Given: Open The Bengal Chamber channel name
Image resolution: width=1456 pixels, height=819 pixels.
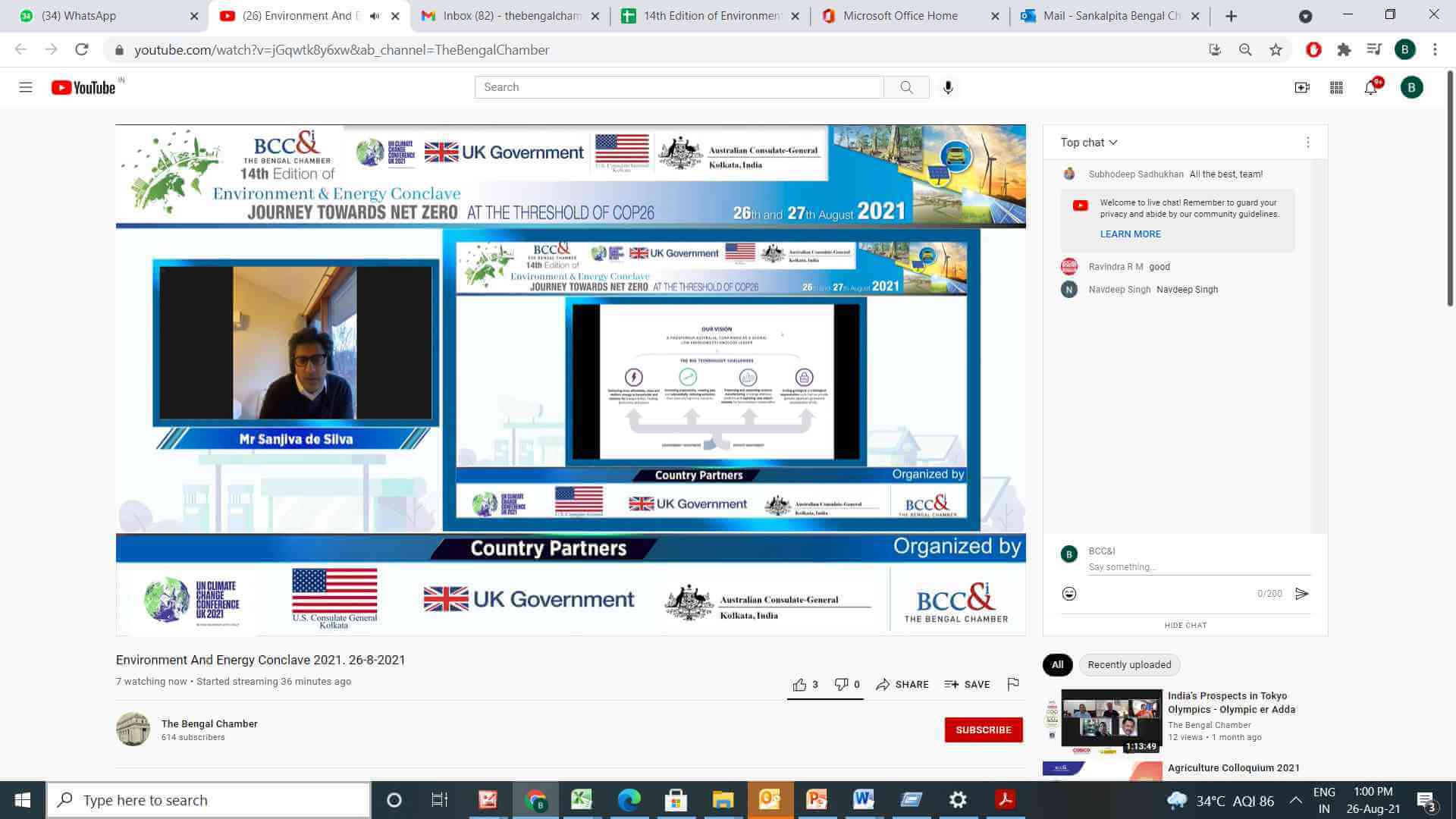Looking at the screenshot, I should coord(209,723).
